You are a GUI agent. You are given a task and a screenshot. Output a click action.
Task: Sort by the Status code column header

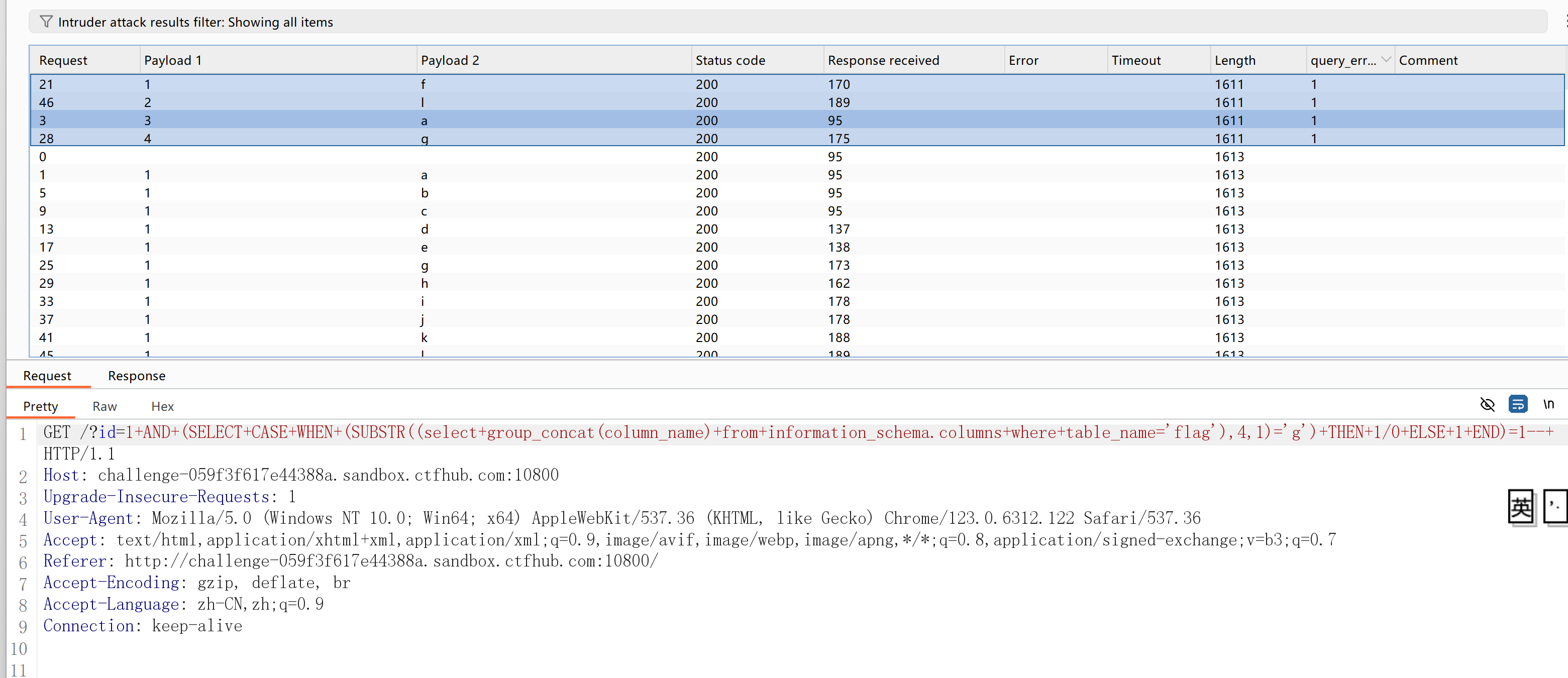pyautogui.click(x=758, y=60)
